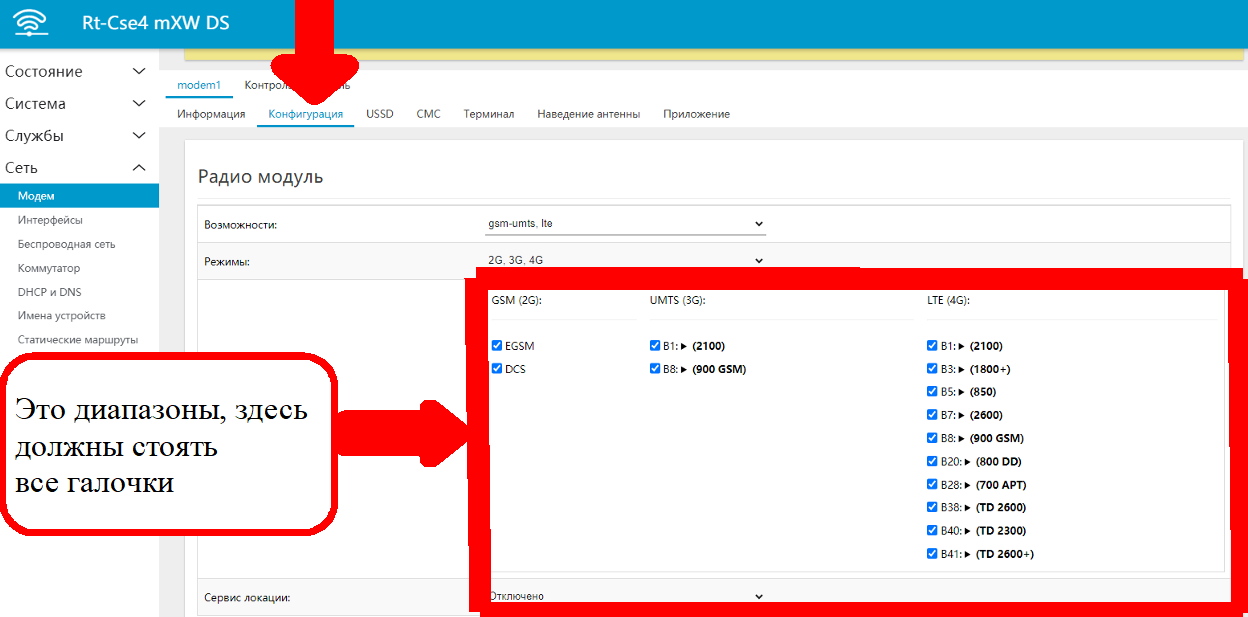Open the Наведение антенны tab
This screenshot has height=617, width=1248.
click(x=588, y=114)
